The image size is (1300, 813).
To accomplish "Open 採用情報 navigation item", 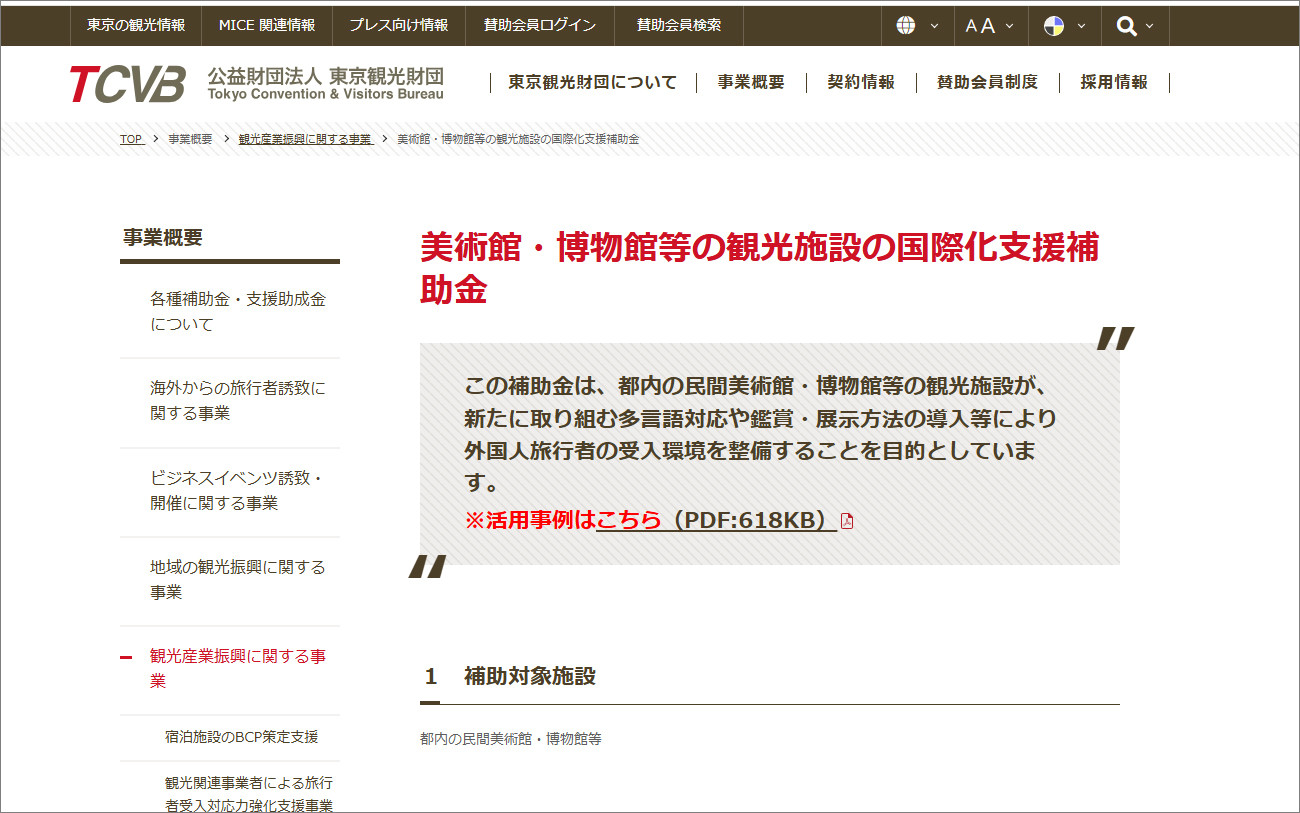I will click(1114, 83).
